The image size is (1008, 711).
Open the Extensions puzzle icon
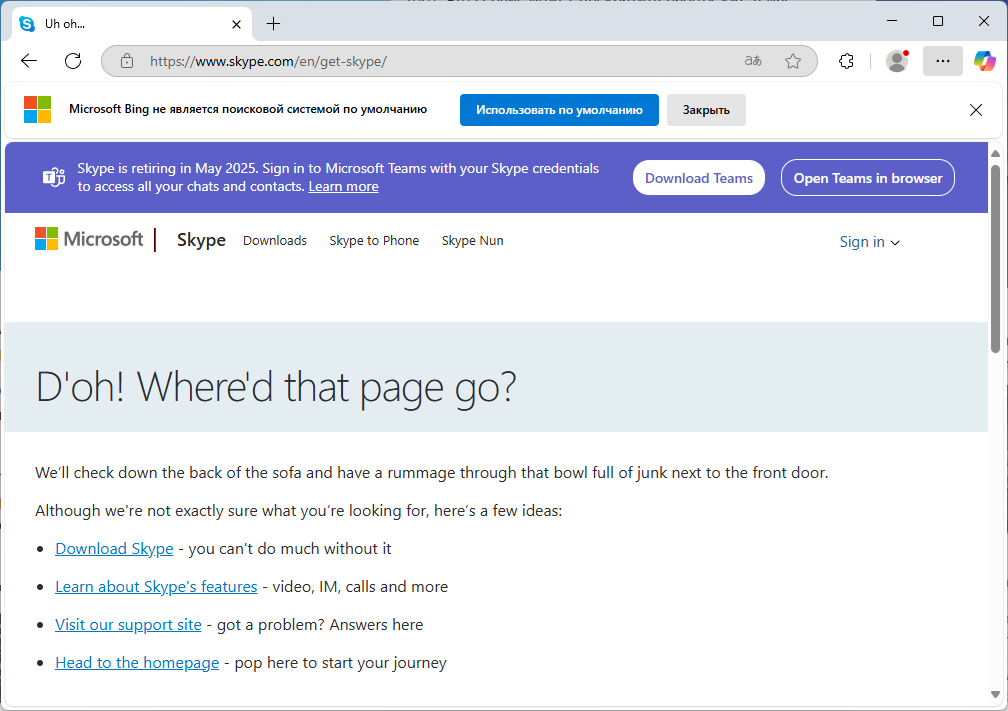point(847,61)
